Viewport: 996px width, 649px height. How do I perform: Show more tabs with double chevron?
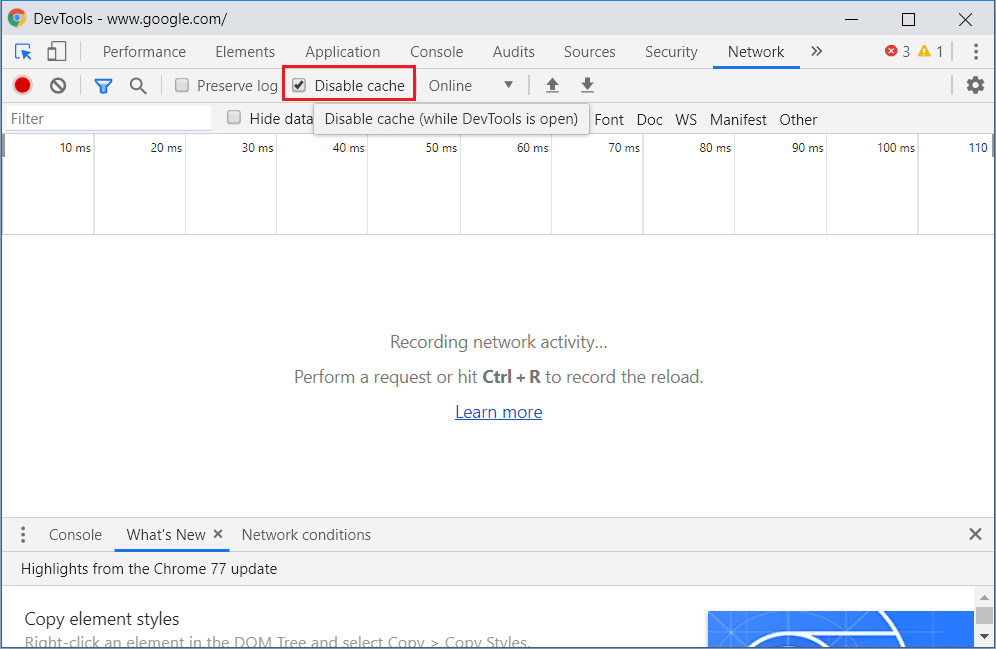click(816, 51)
